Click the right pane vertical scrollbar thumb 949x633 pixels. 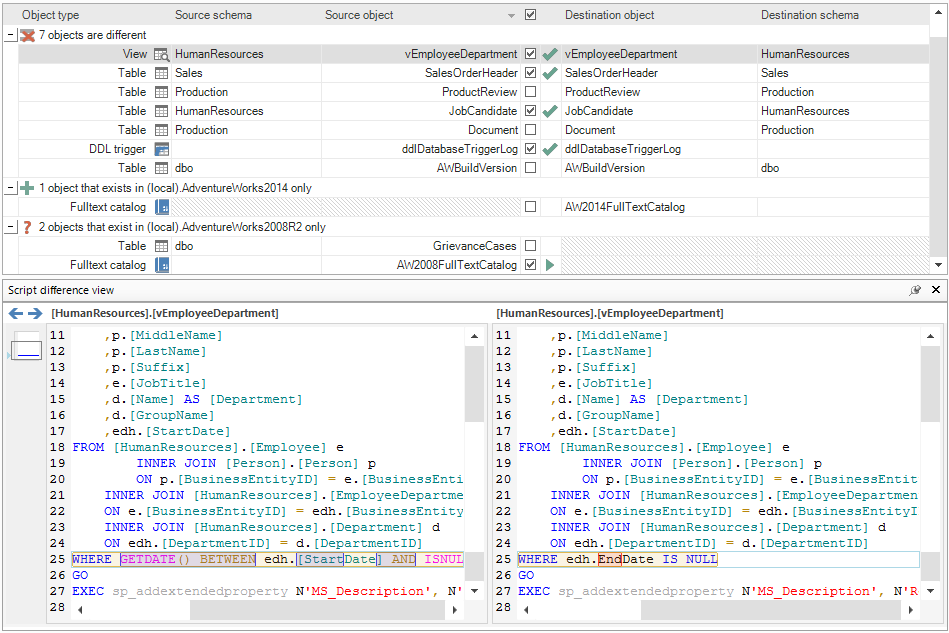tap(930, 384)
